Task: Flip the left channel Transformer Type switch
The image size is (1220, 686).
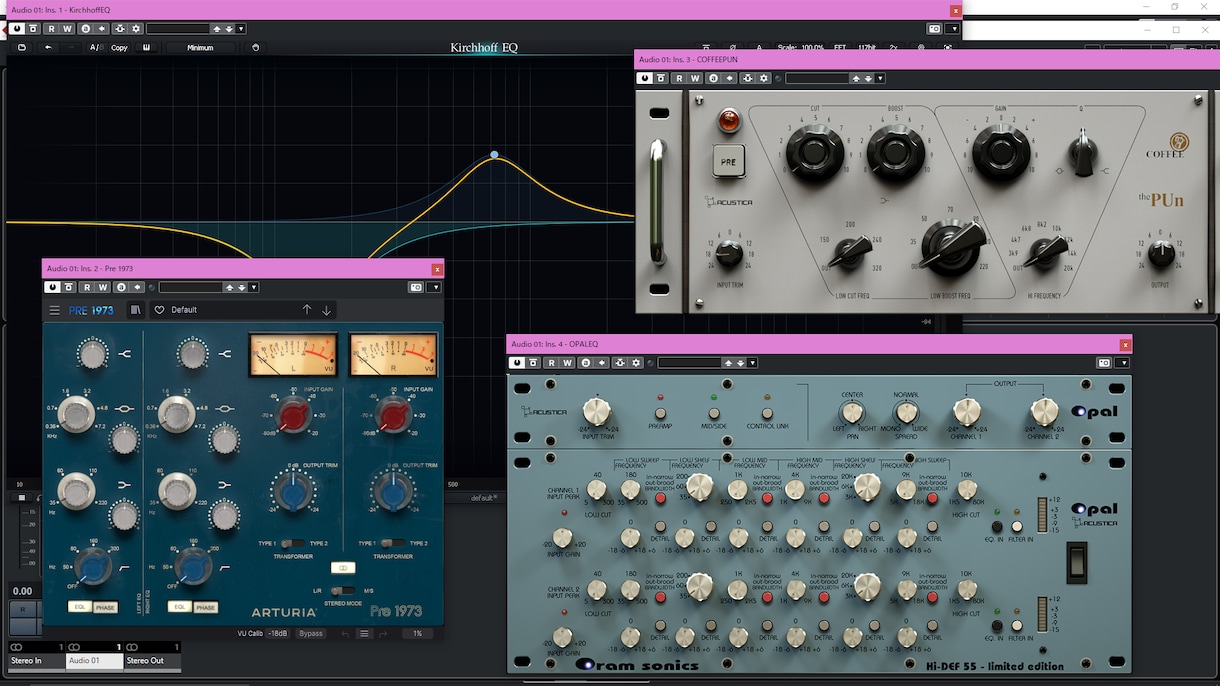Action: (293, 543)
